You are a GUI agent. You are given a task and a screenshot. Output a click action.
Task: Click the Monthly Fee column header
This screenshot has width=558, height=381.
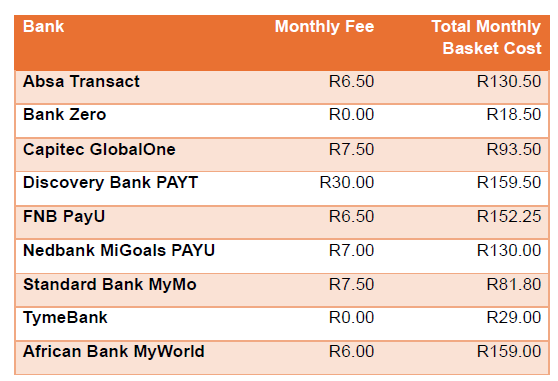coord(324,27)
